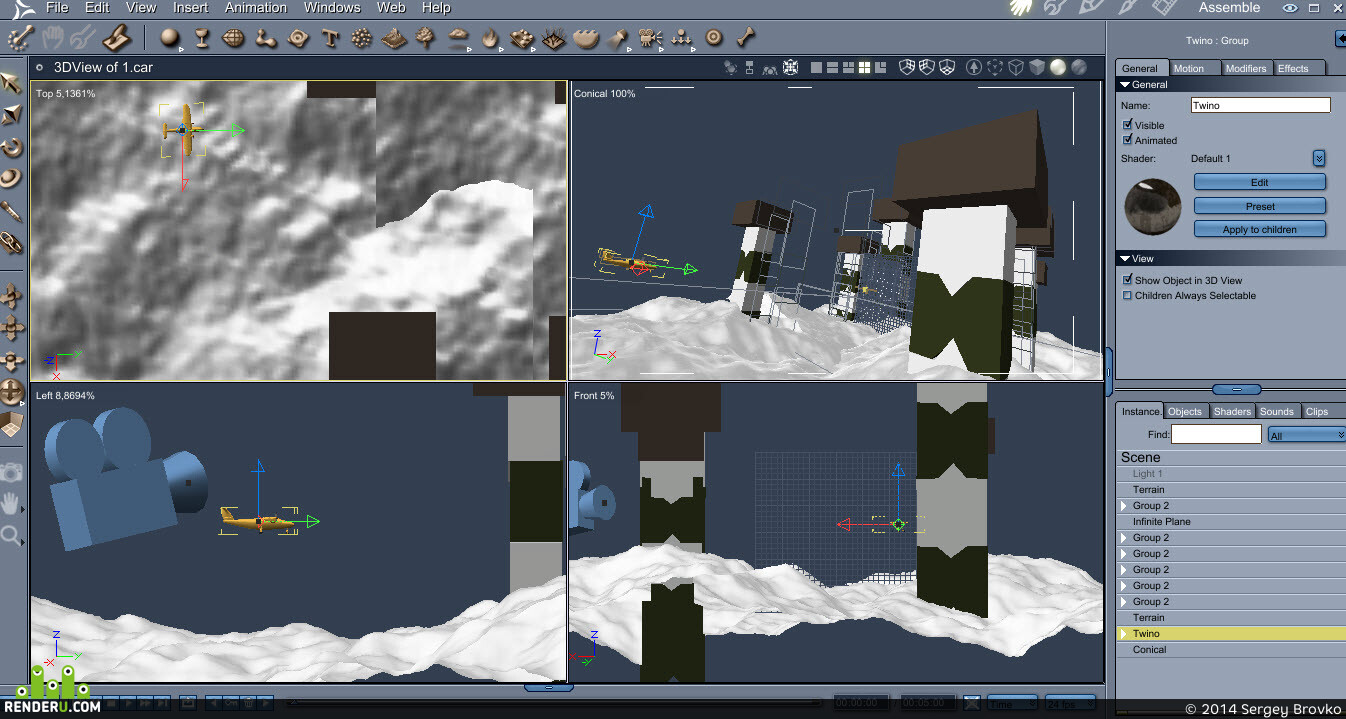Select the magnifier Zoom tool
The image size is (1346, 719).
pyautogui.click(x=11, y=536)
